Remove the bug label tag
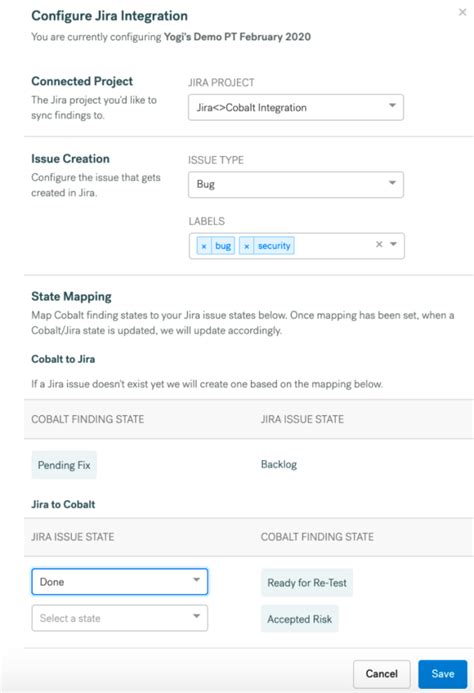The image size is (474, 693). coord(204,246)
